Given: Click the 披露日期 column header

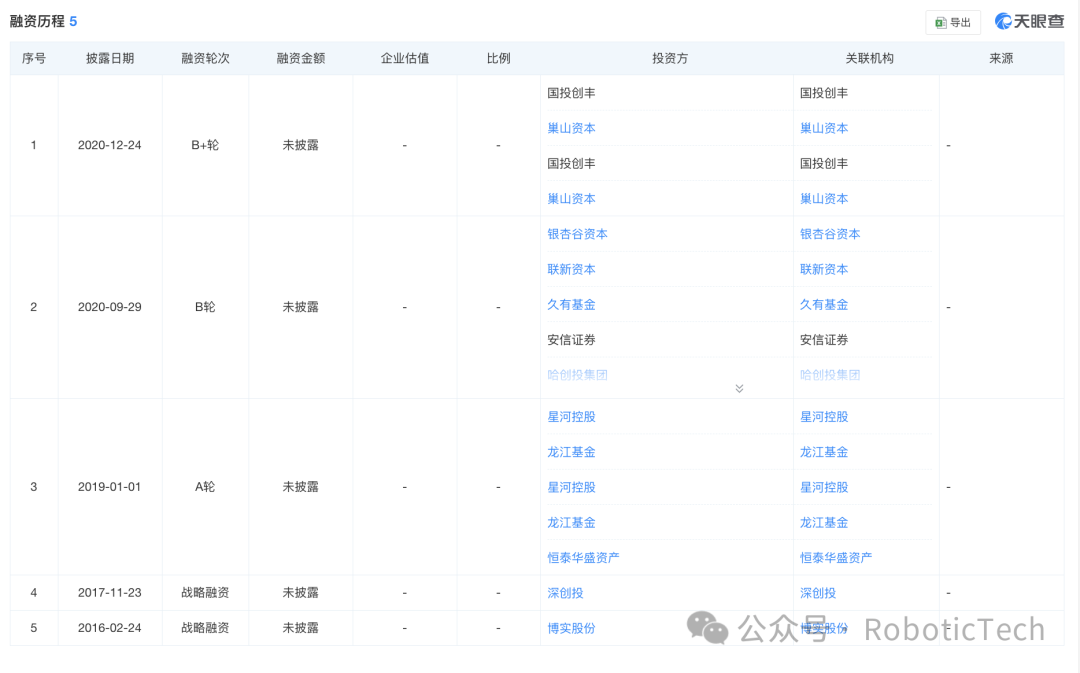Looking at the screenshot, I should pos(110,58).
